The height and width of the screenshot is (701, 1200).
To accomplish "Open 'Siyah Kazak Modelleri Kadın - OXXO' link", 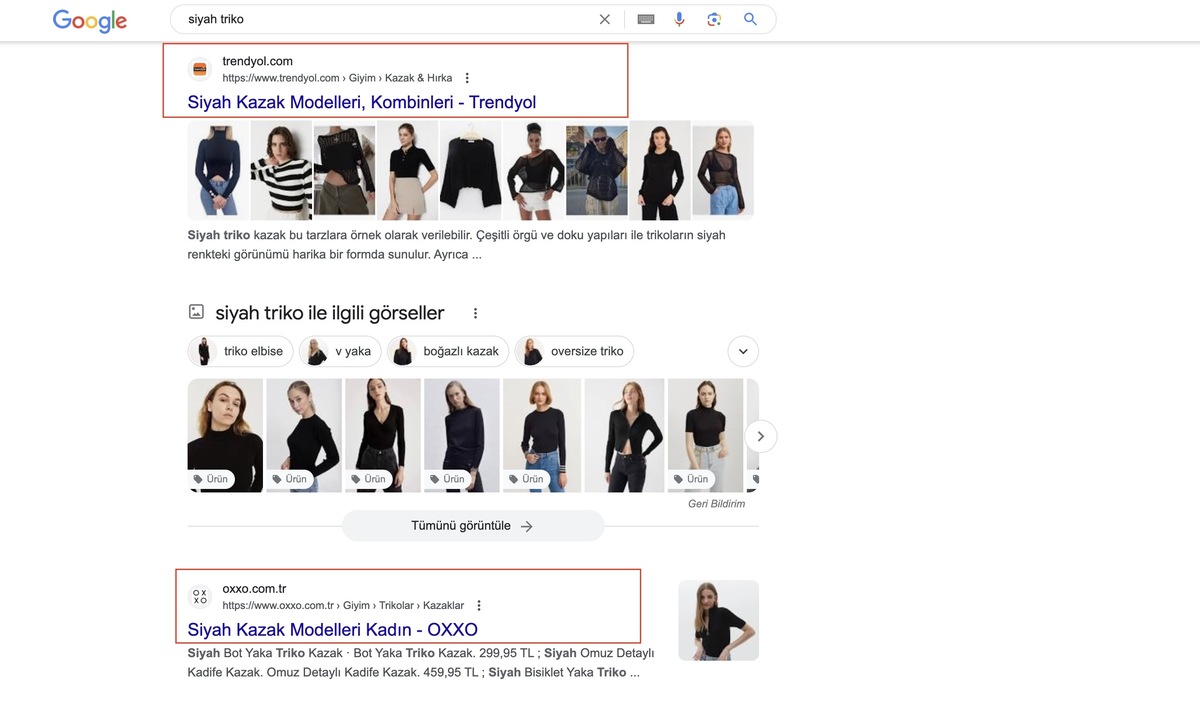I will point(332,630).
